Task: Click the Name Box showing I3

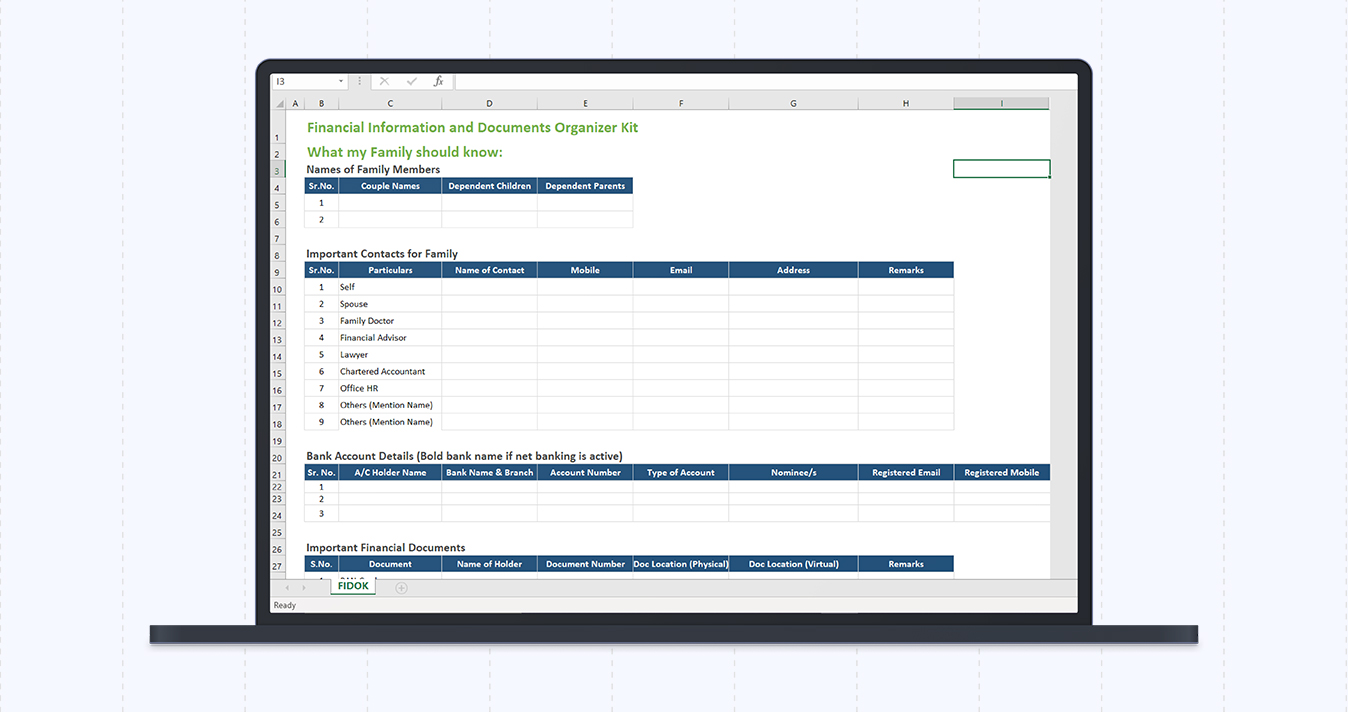Action: tap(303, 81)
